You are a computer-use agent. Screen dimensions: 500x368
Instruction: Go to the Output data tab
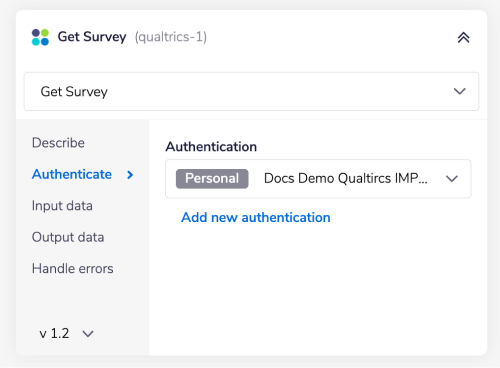68,237
